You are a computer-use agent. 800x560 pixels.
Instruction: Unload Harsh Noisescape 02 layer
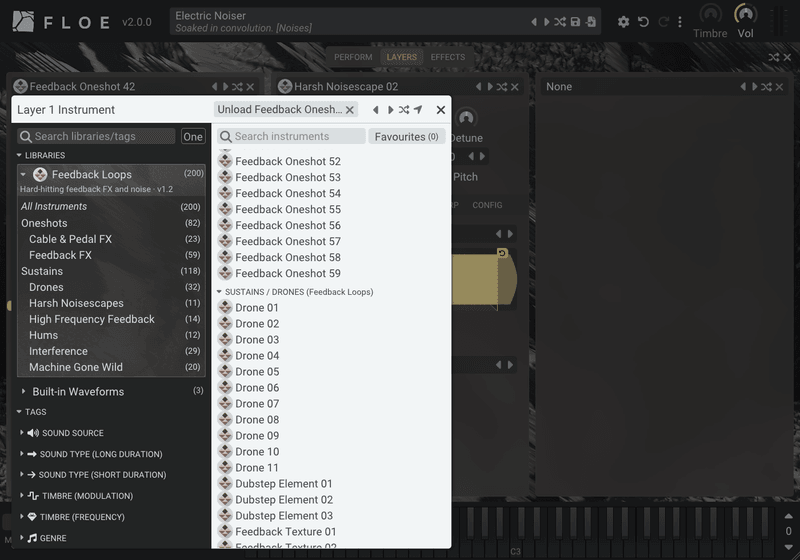point(515,87)
